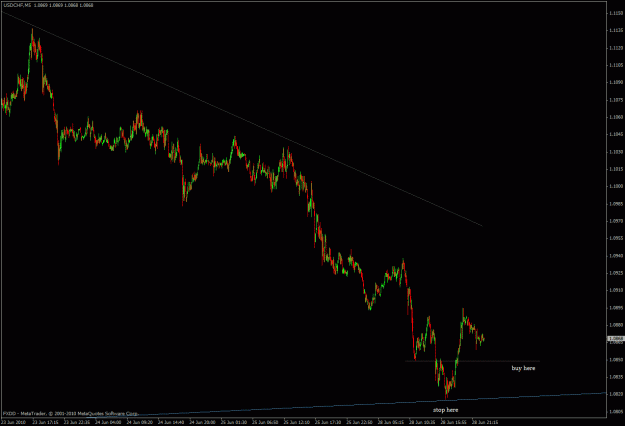Click the '24 Jun 14:40' time axis label
The width and height of the screenshot is (625, 426).
(x=171, y=422)
